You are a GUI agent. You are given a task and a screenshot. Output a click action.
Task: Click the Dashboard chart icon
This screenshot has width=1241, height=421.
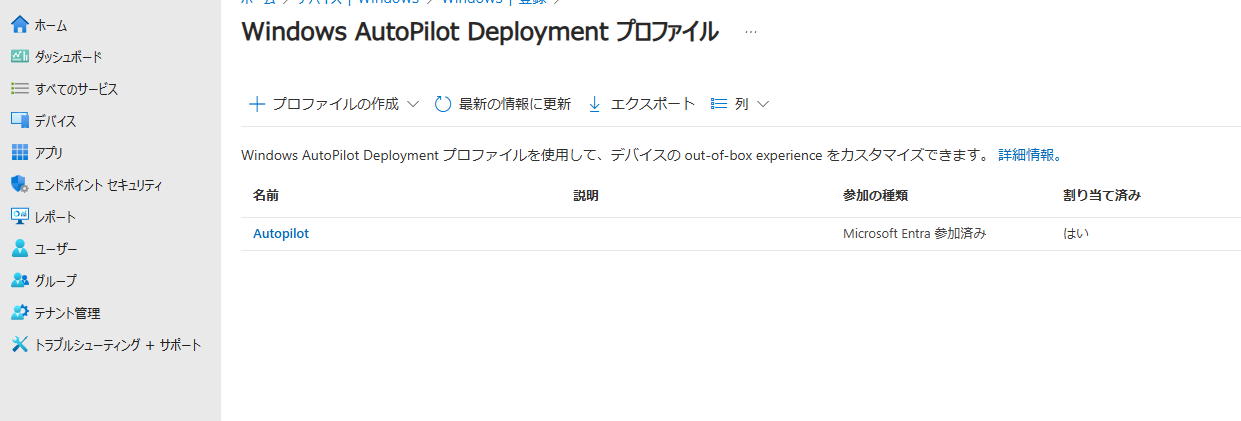coord(20,56)
